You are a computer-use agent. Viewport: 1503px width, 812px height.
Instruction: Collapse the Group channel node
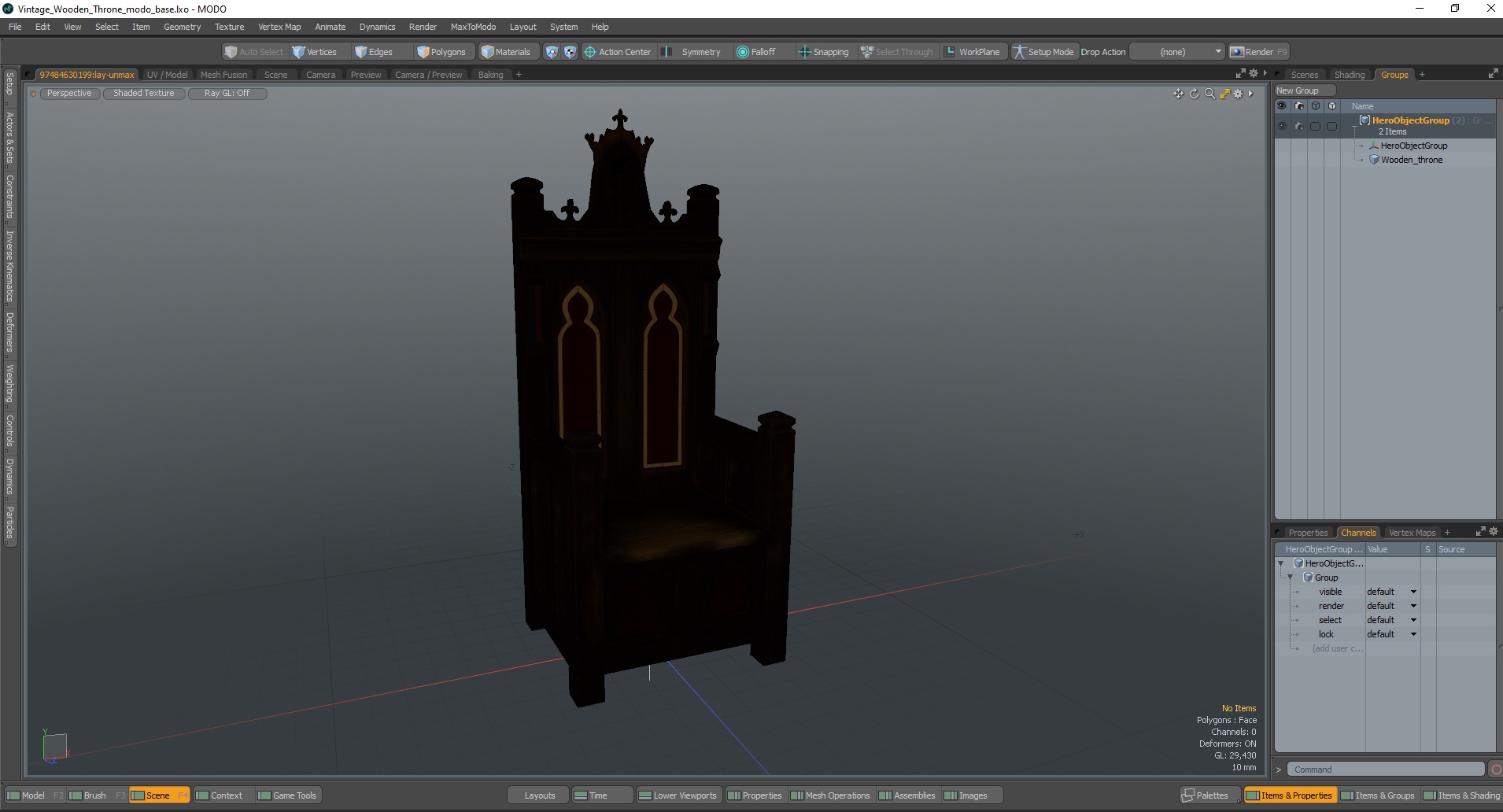(1290, 578)
